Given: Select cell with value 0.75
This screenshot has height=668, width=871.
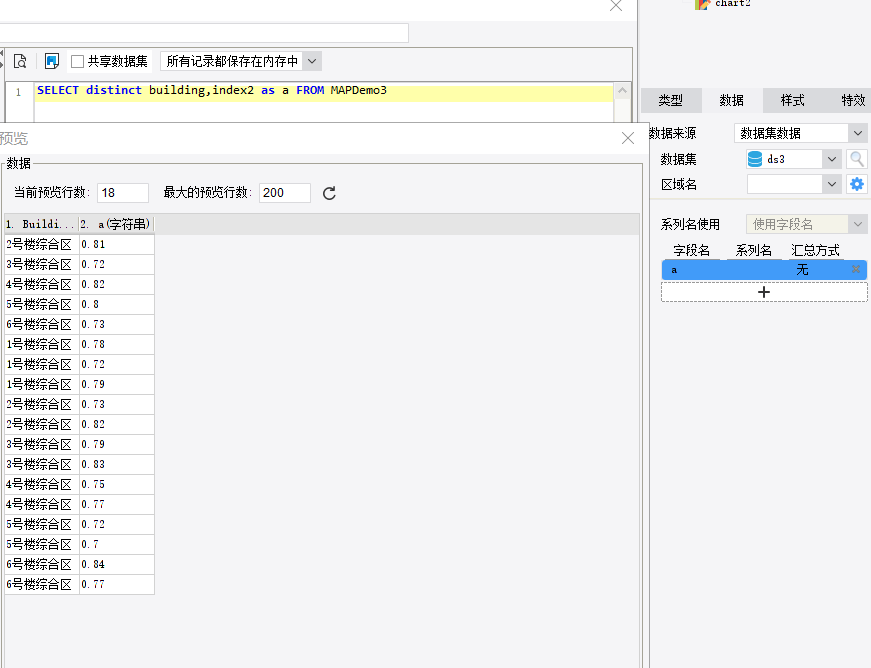Looking at the screenshot, I should point(117,484).
